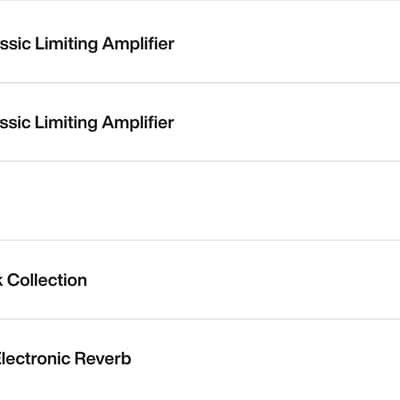The width and height of the screenshot is (400, 400).
Task: Click the cut-off 'ssic' text in second row
Action: tap(15, 122)
